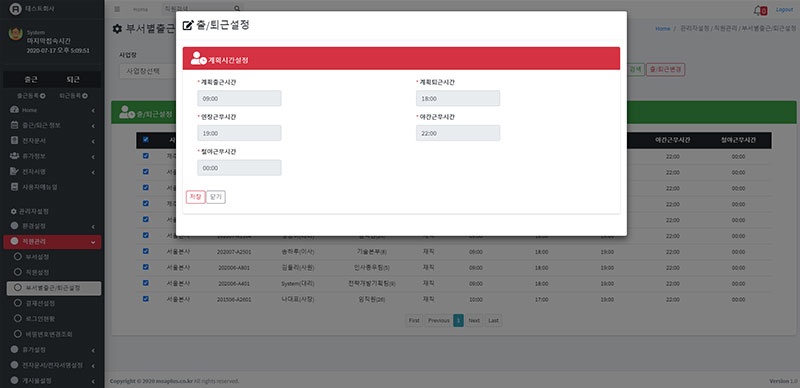Toggle the select-all checkbox in table header
Viewport: 800px width, 388px height.
146,139
